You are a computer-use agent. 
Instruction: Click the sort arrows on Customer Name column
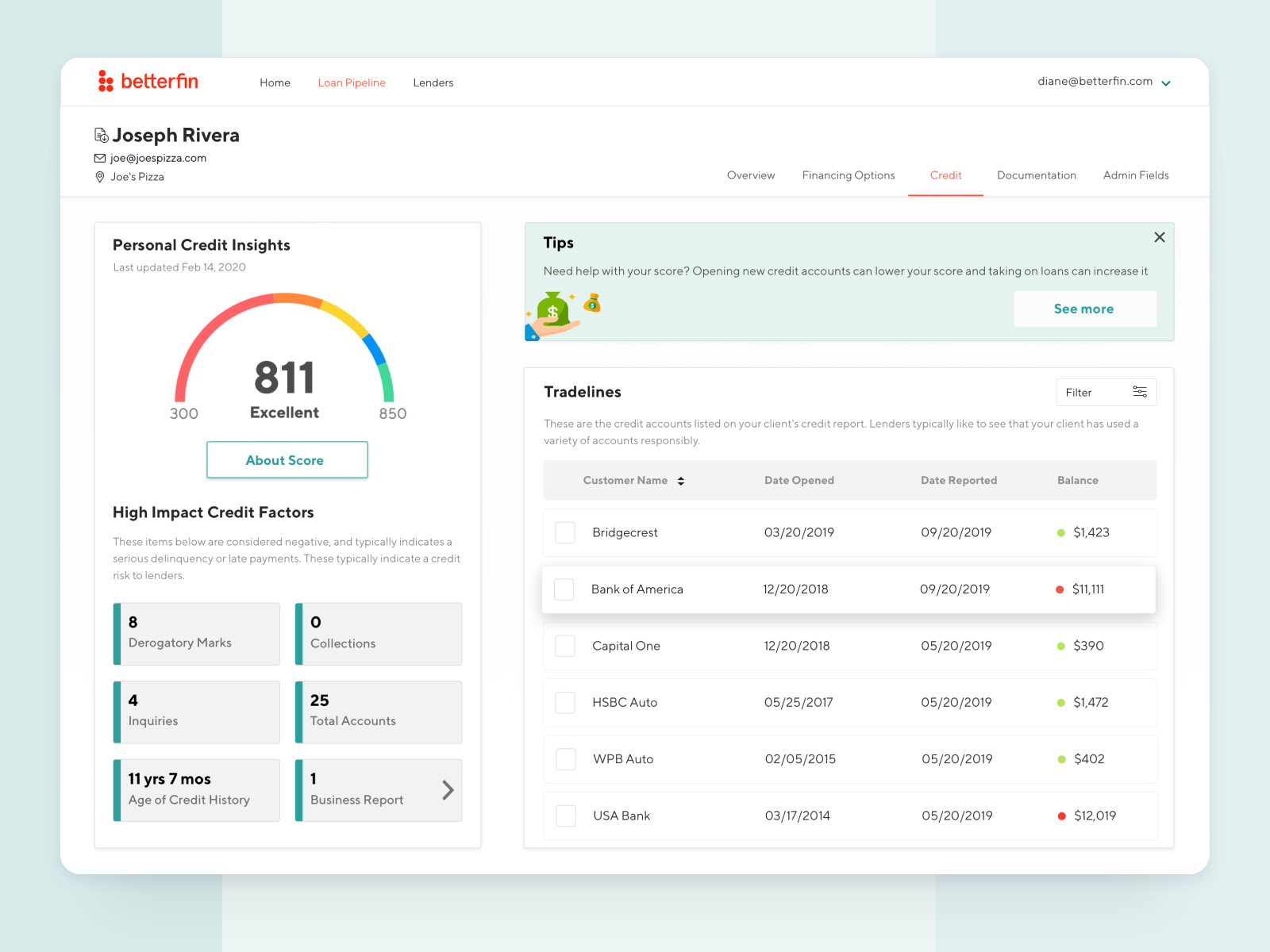[681, 480]
